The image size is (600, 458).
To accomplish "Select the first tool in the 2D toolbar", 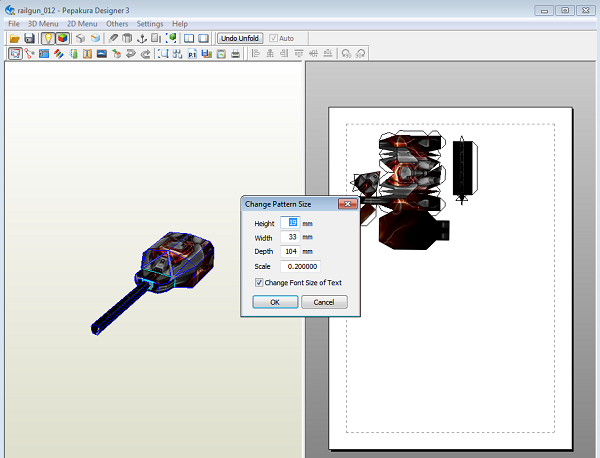I will pos(15,53).
